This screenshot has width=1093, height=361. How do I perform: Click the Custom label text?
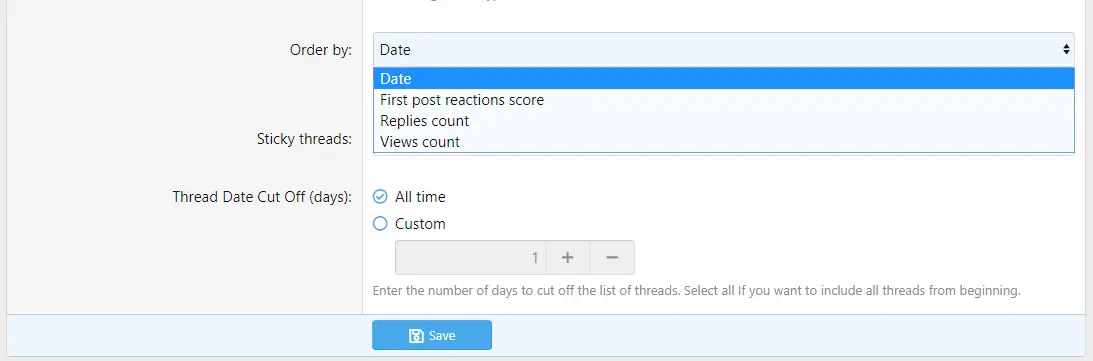(x=420, y=224)
